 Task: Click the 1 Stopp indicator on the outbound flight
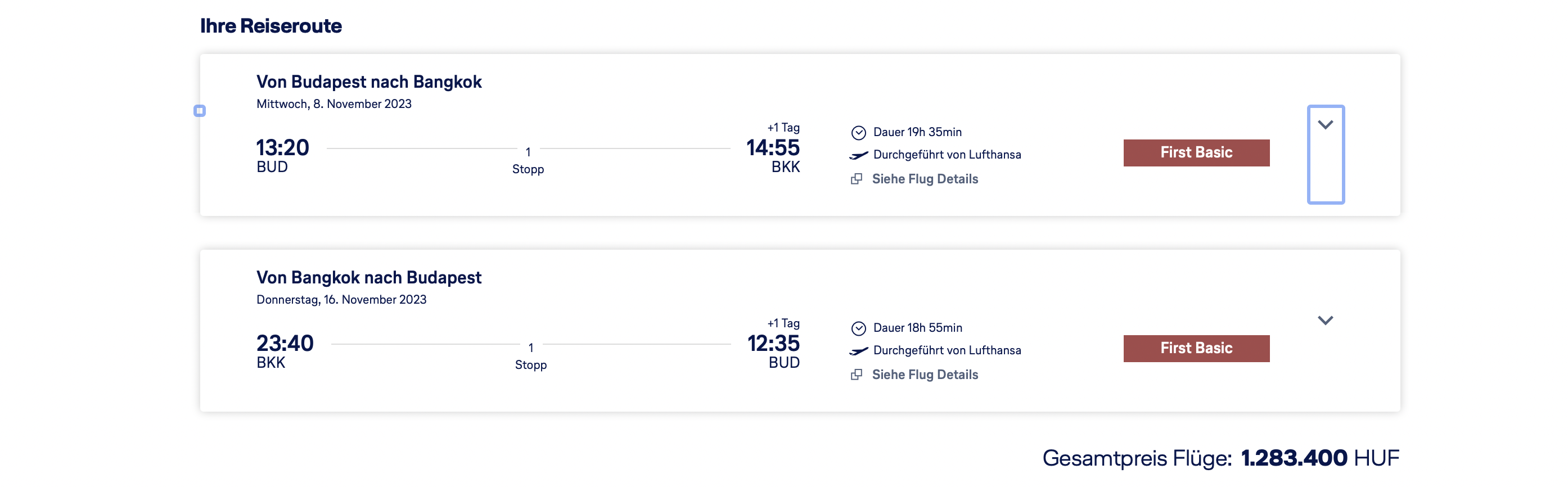[x=528, y=160]
